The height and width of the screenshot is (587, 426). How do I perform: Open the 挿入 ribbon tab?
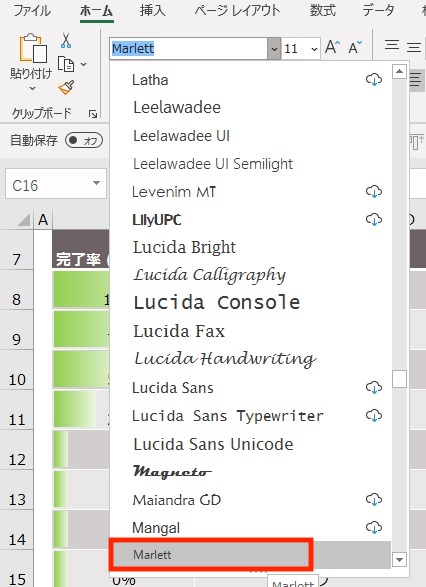(x=152, y=10)
